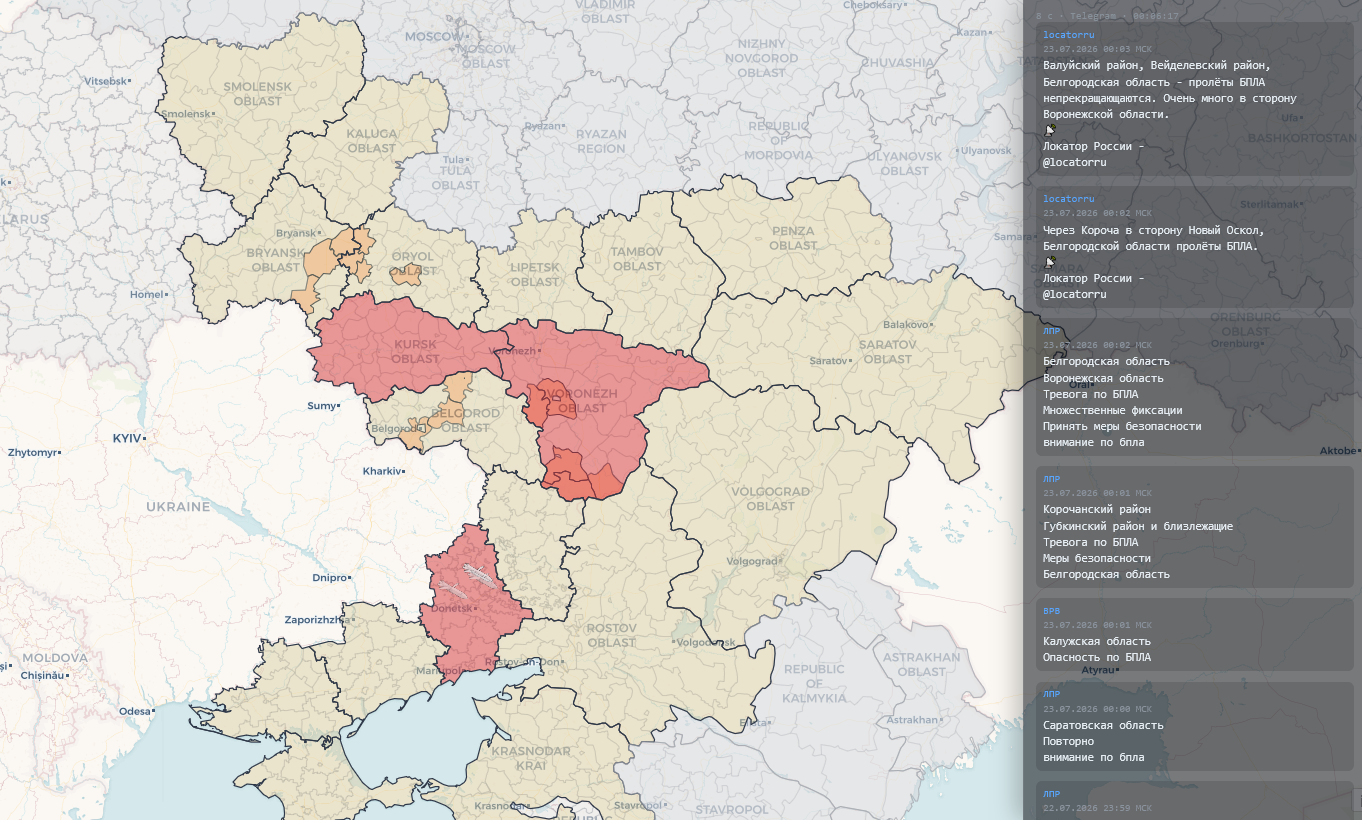Open the ВРВ channel name
Viewport: 1362px width, 820px height.
(1052, 611)
